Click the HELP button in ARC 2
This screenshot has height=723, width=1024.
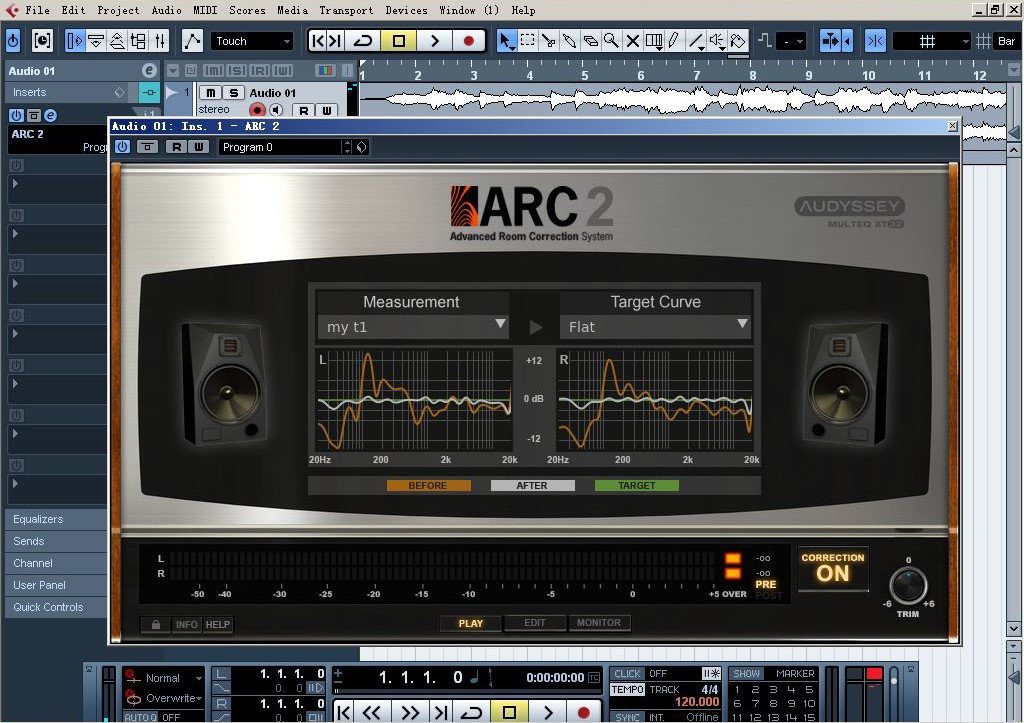click(x=217, y=624)
